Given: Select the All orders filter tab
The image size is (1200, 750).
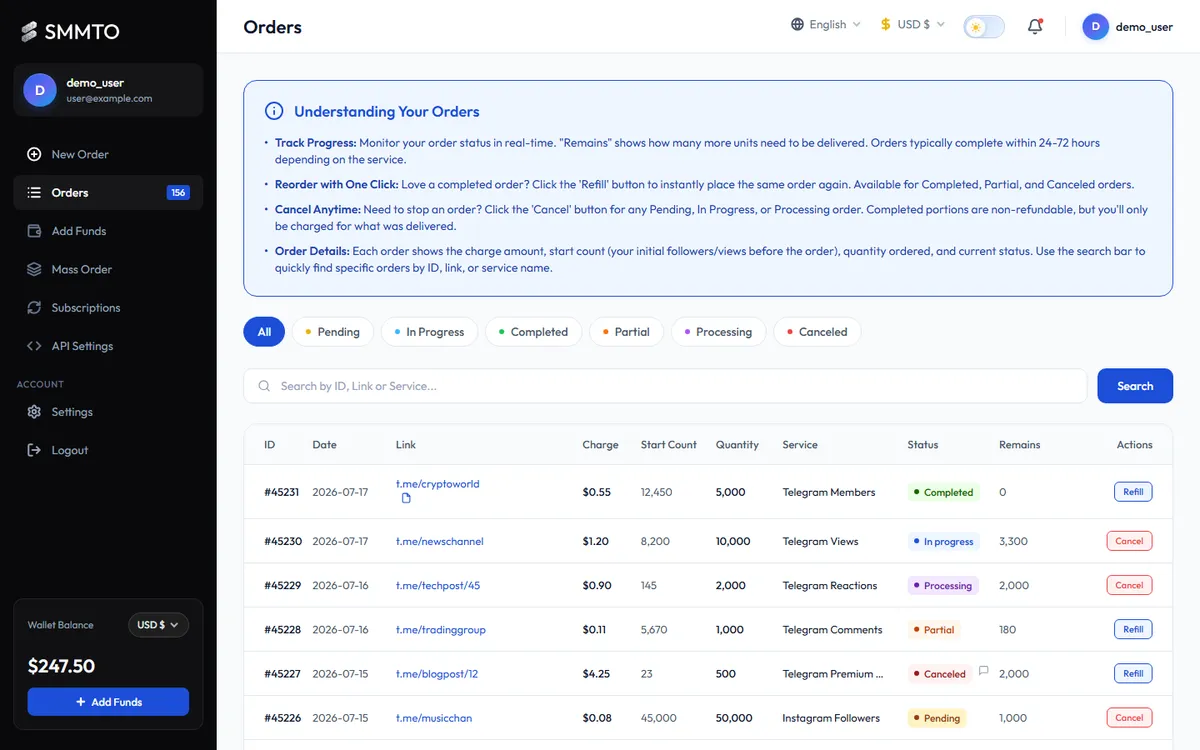Looking at the screenshot, I should [x=264, y=332].
